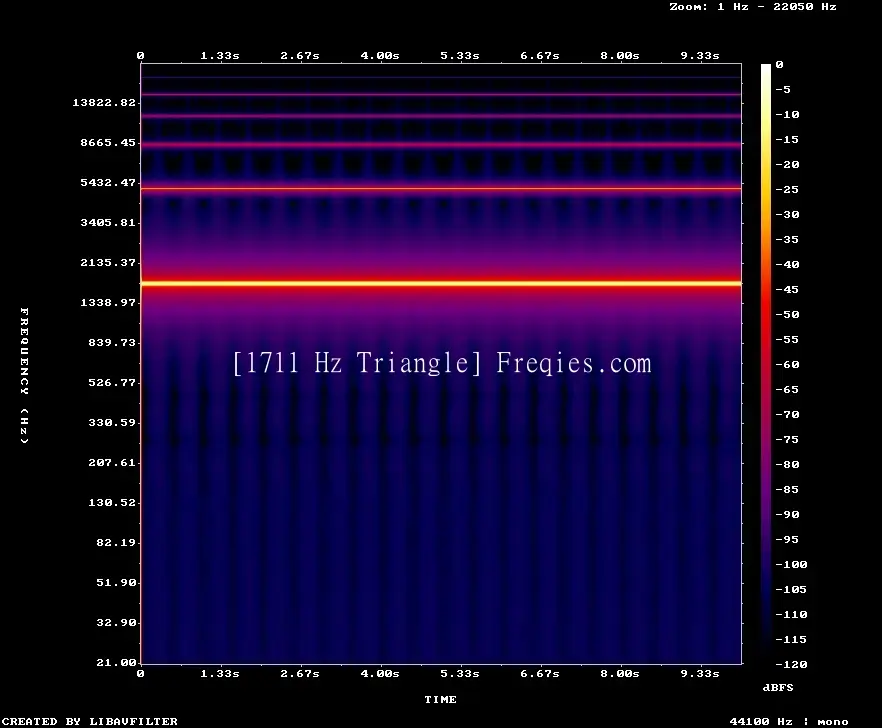The image size is (882, 728).
Task: Click the 51.90 frequency label
Action: click(116, 582)
